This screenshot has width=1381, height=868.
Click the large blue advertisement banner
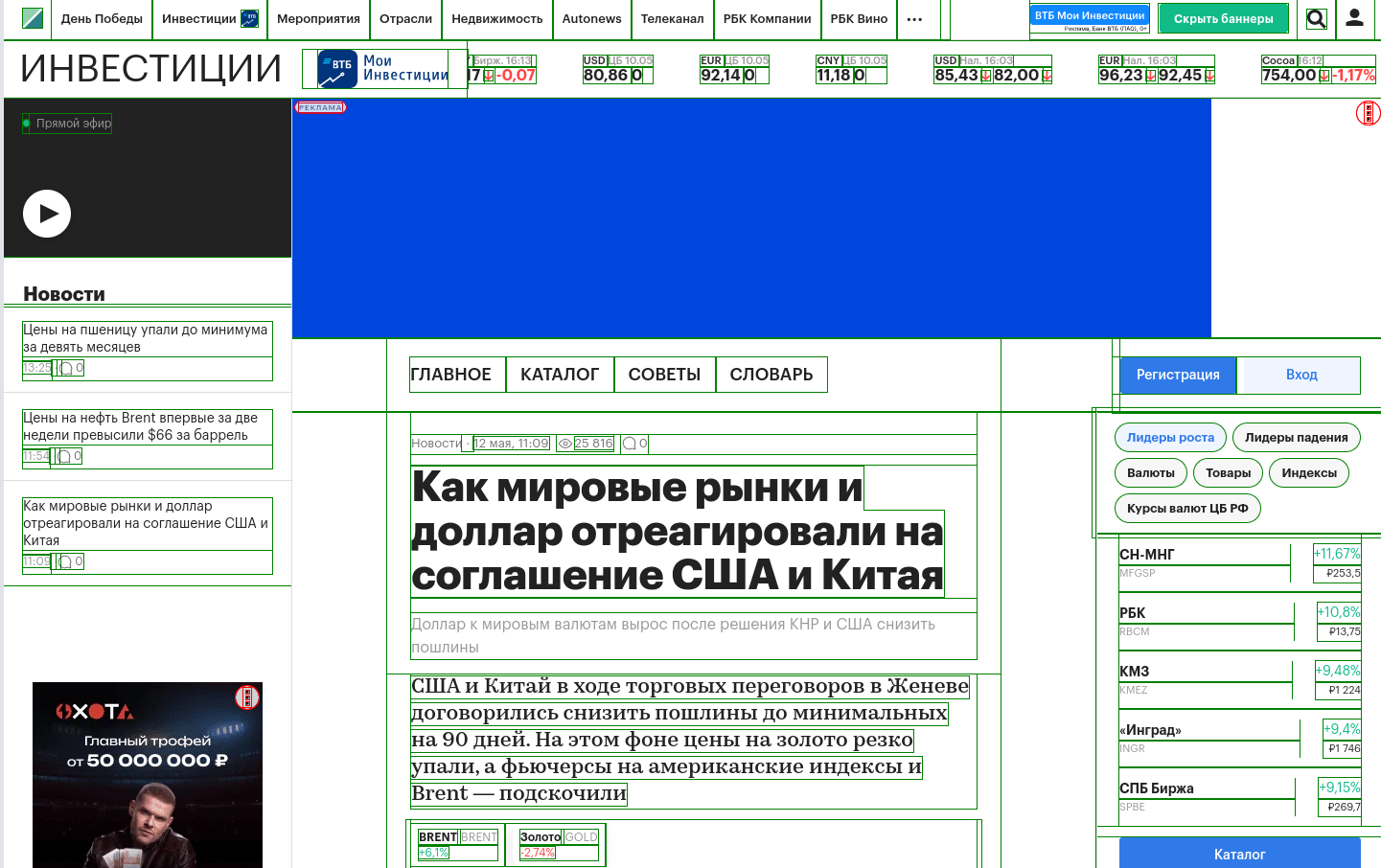pyautogui.click(x=751, y=218)
